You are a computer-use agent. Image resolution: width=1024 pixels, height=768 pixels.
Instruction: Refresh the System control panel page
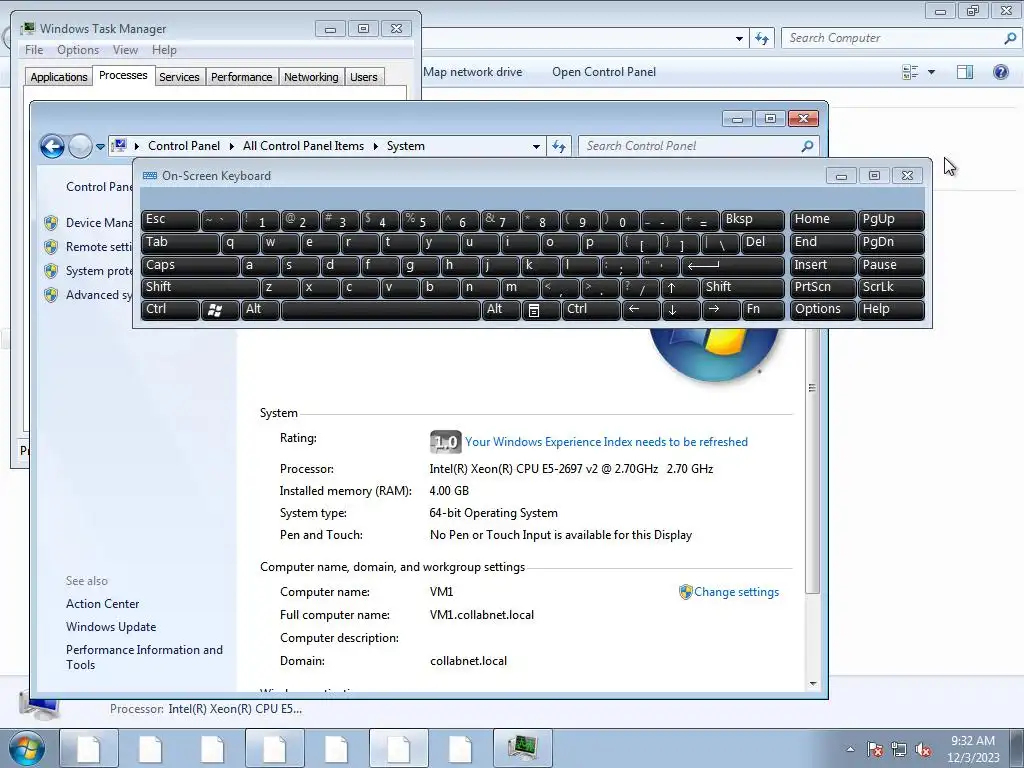point(558,146)
